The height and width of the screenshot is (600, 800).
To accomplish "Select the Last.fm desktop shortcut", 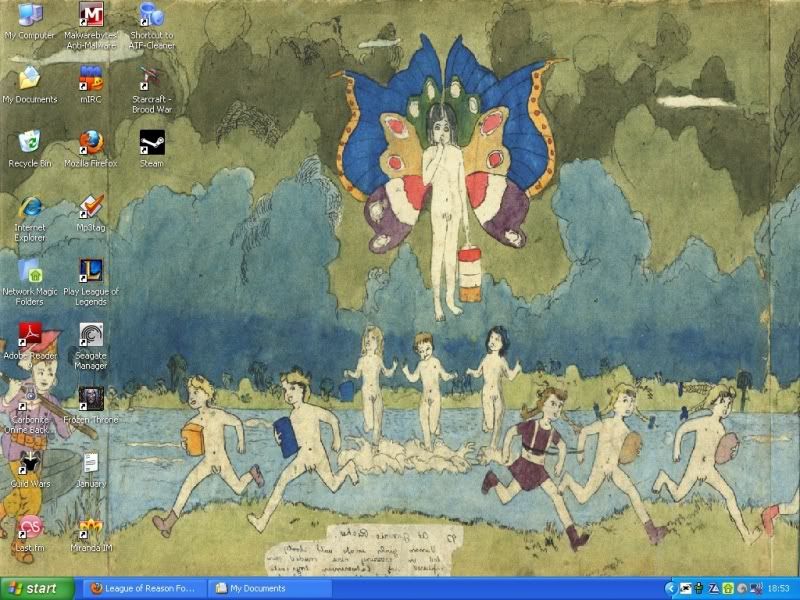I will (x=30, y=534).
